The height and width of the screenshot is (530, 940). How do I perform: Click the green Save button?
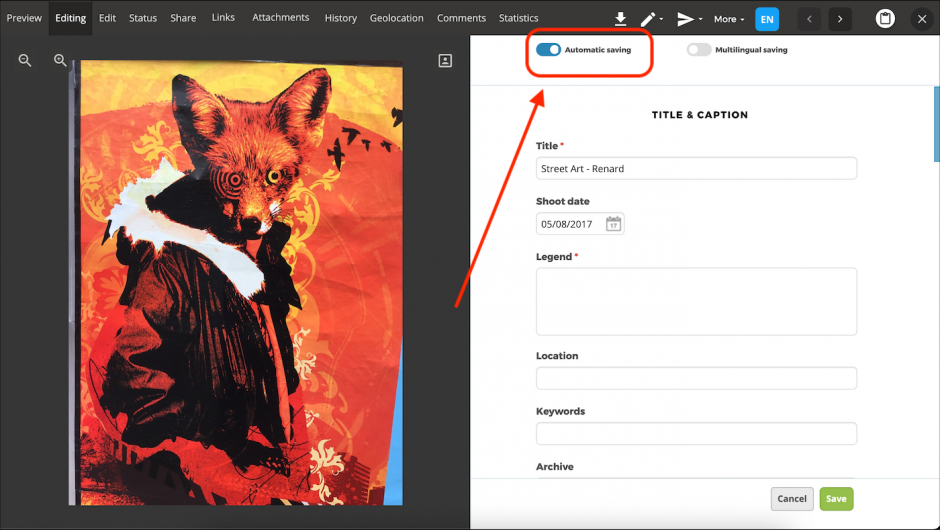836,499
